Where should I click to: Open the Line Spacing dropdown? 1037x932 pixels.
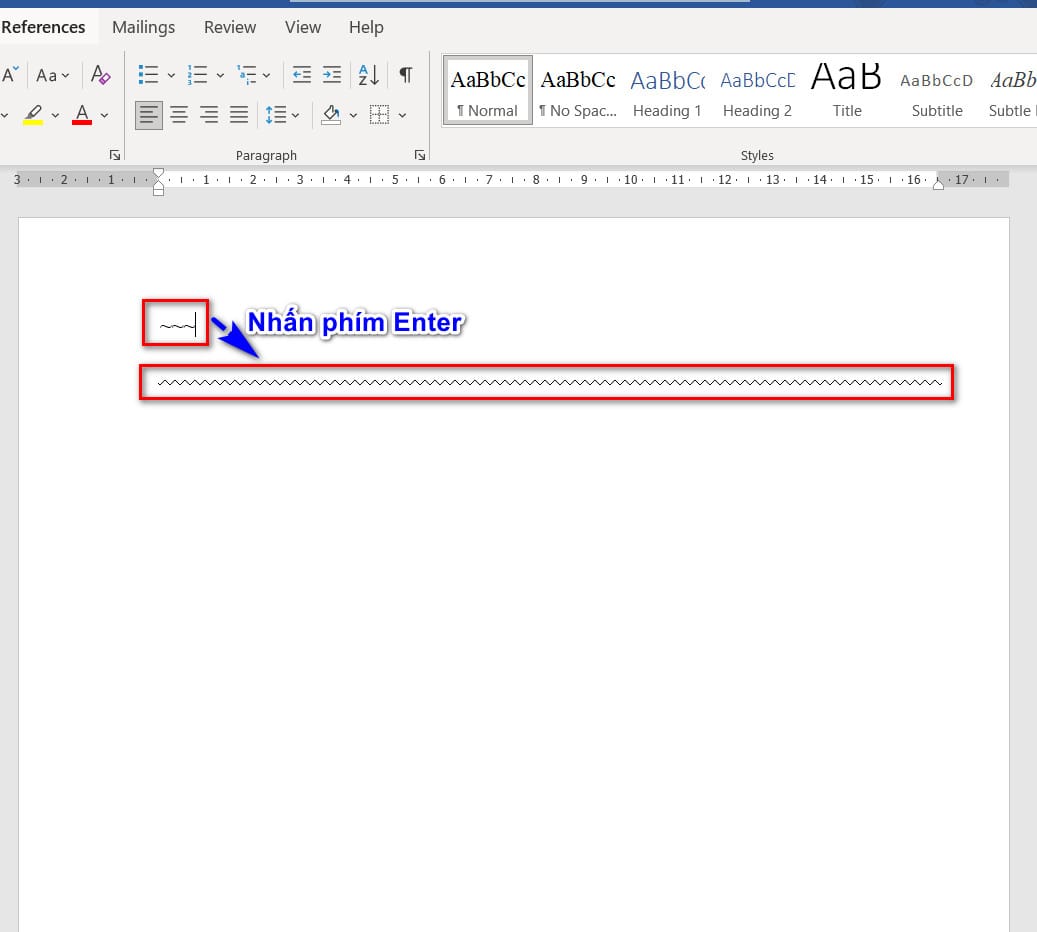coord(283,115)
